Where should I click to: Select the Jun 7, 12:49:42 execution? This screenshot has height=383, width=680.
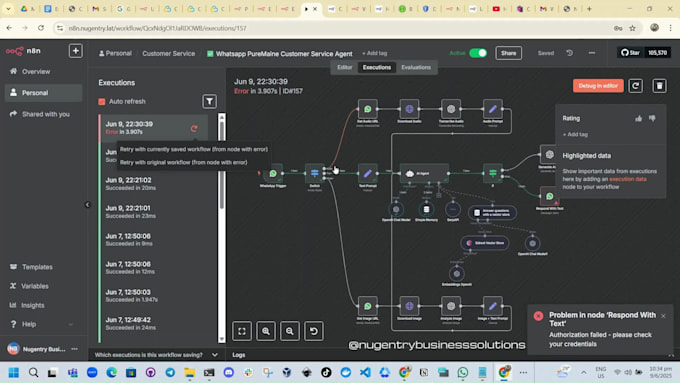point(154,323)
